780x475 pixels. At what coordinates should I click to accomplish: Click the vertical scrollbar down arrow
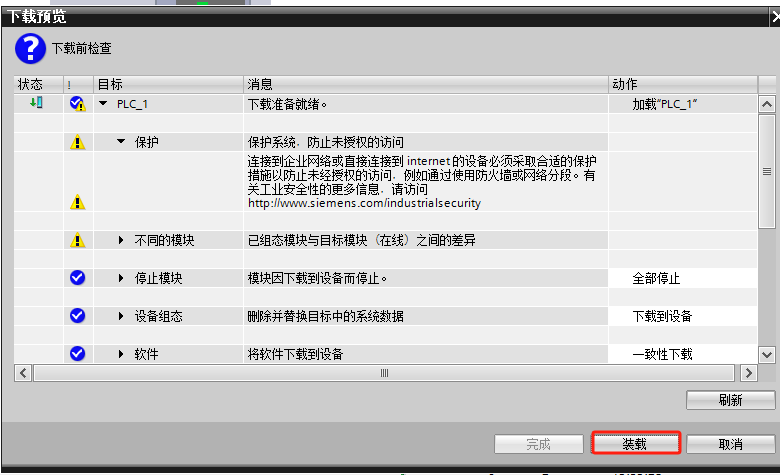[x=767, y=355]
